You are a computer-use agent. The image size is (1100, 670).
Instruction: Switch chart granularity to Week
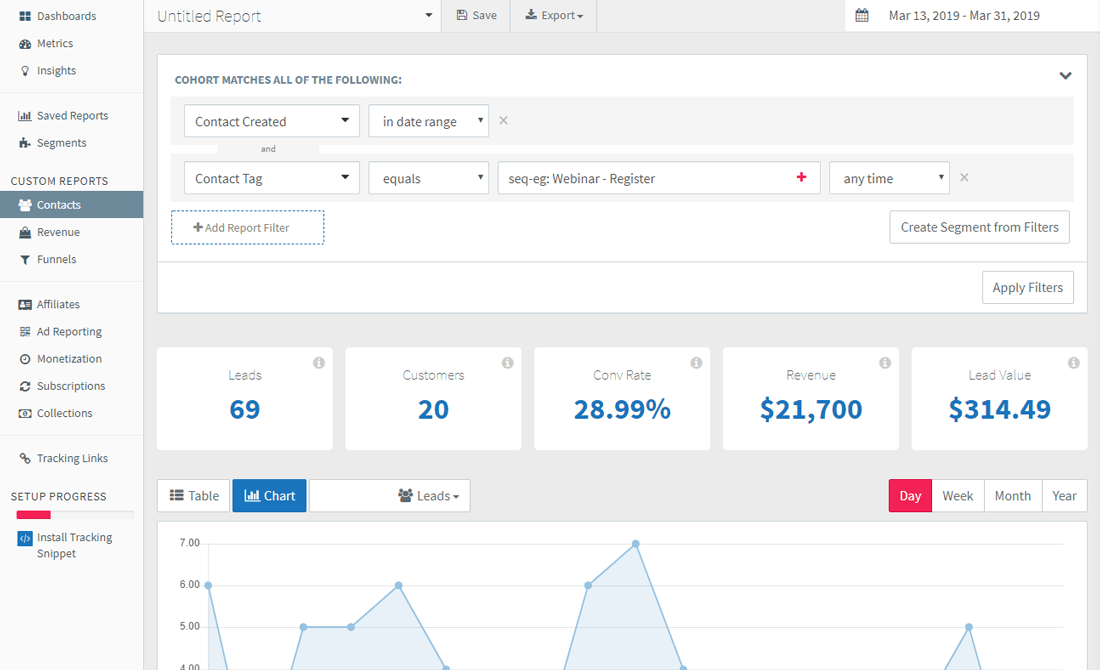[x=957, y=496]
